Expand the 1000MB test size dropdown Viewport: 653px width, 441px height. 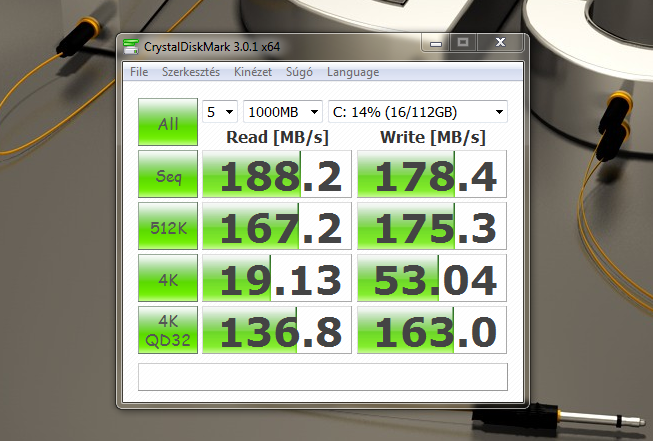point(283,112)
